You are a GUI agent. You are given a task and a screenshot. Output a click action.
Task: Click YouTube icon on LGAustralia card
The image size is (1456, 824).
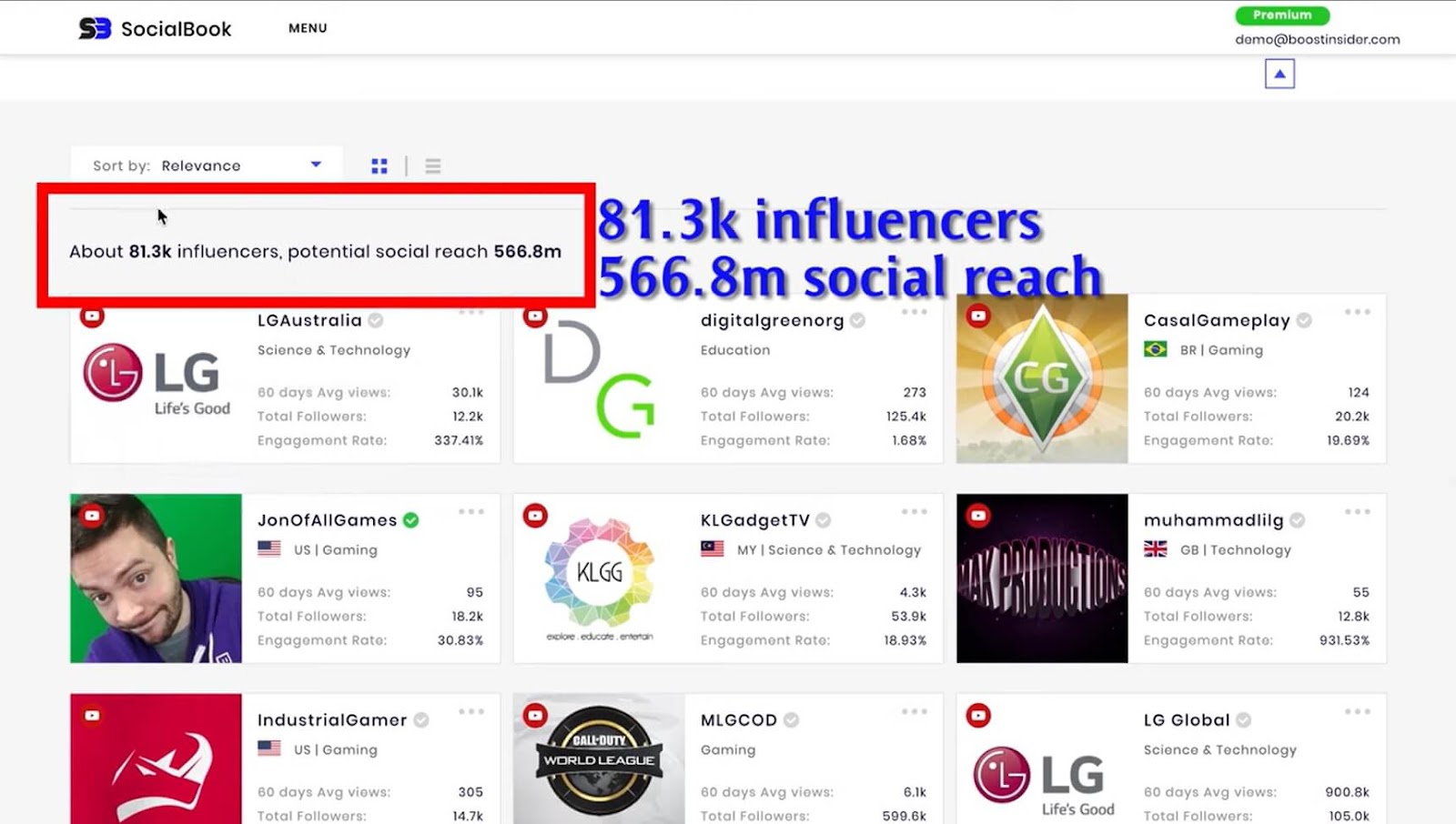92,317
